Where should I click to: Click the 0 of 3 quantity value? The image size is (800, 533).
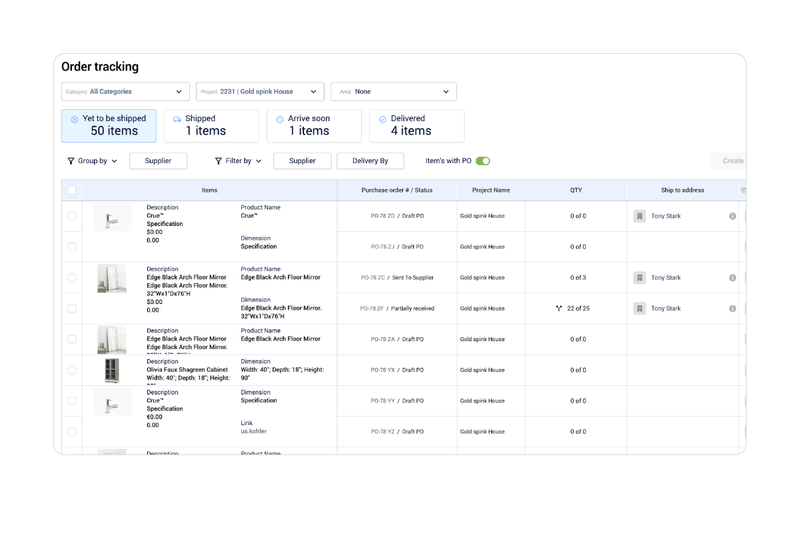point(578,277)
